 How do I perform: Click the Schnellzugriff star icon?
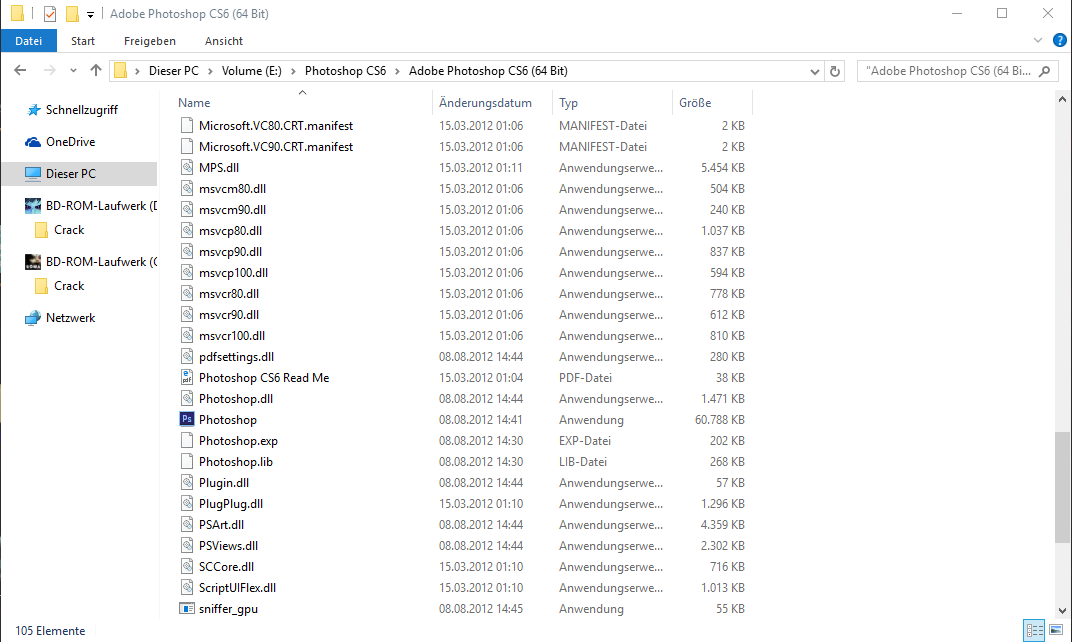[x=34, y=110]
